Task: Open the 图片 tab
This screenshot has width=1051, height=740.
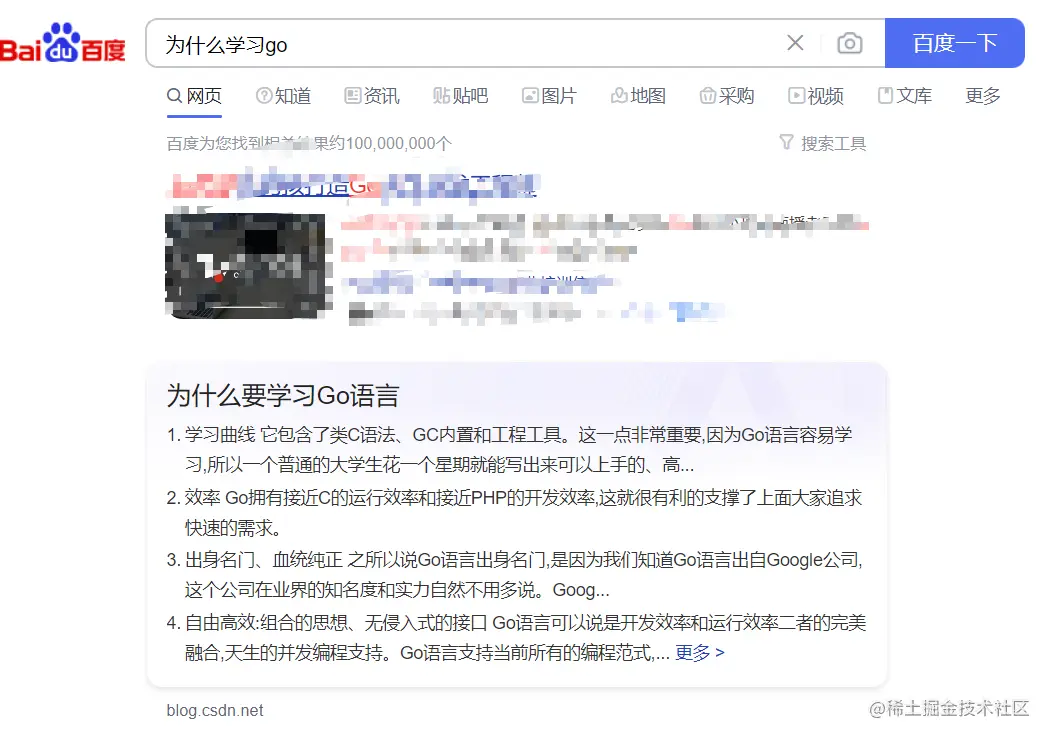Action: (x=550, y=96)
